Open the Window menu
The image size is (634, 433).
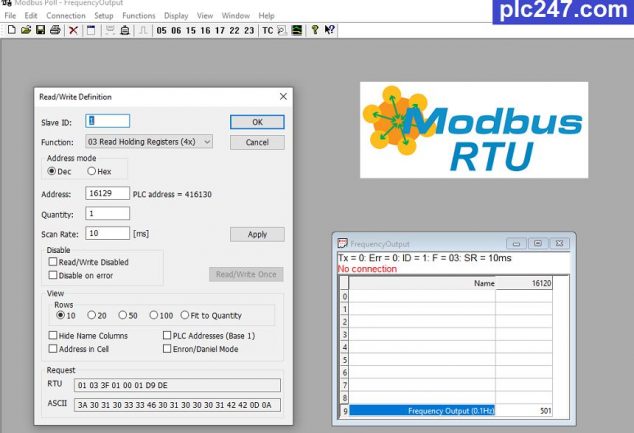click(236, 16)
